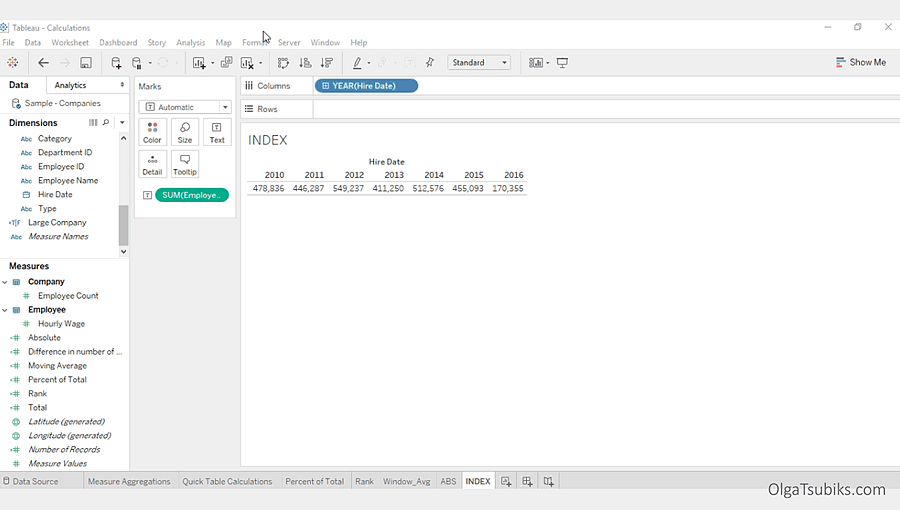
Task: Click the Redo forward arrow
Action: coord(64,63)
